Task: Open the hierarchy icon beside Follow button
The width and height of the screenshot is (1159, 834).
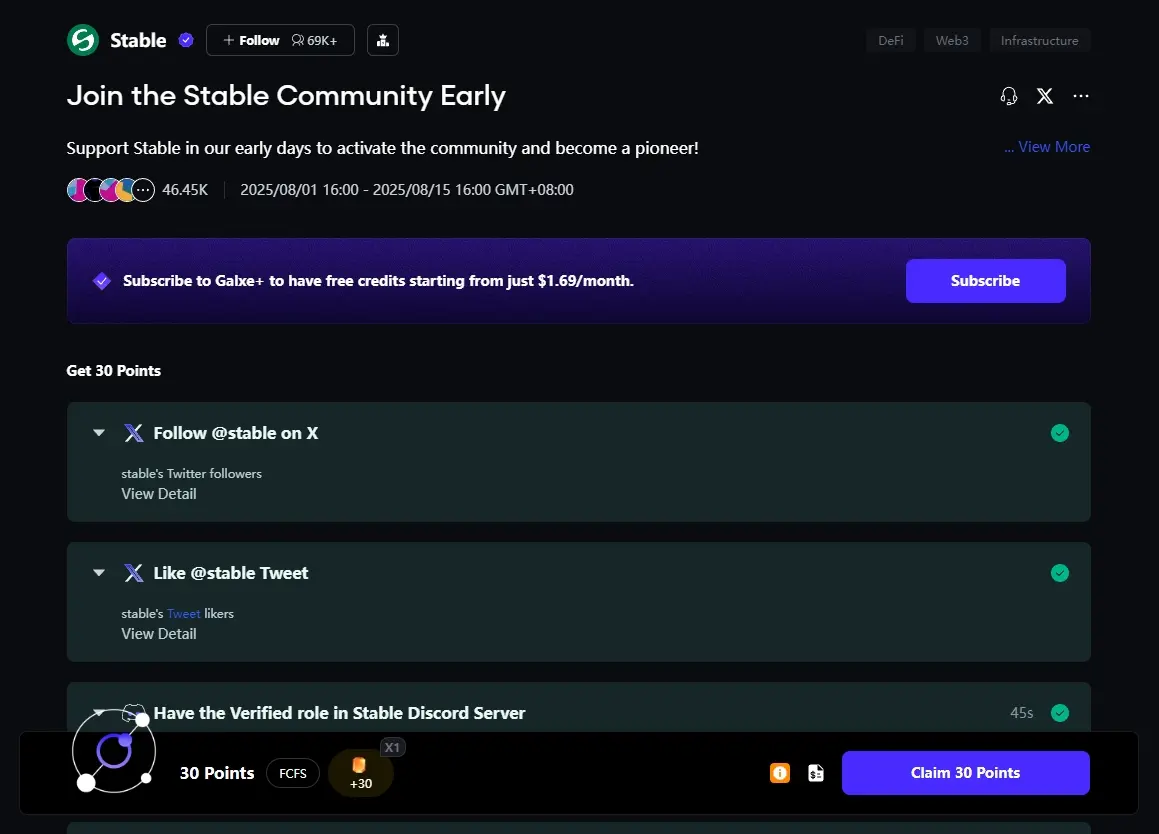Action: click(383, 40)
